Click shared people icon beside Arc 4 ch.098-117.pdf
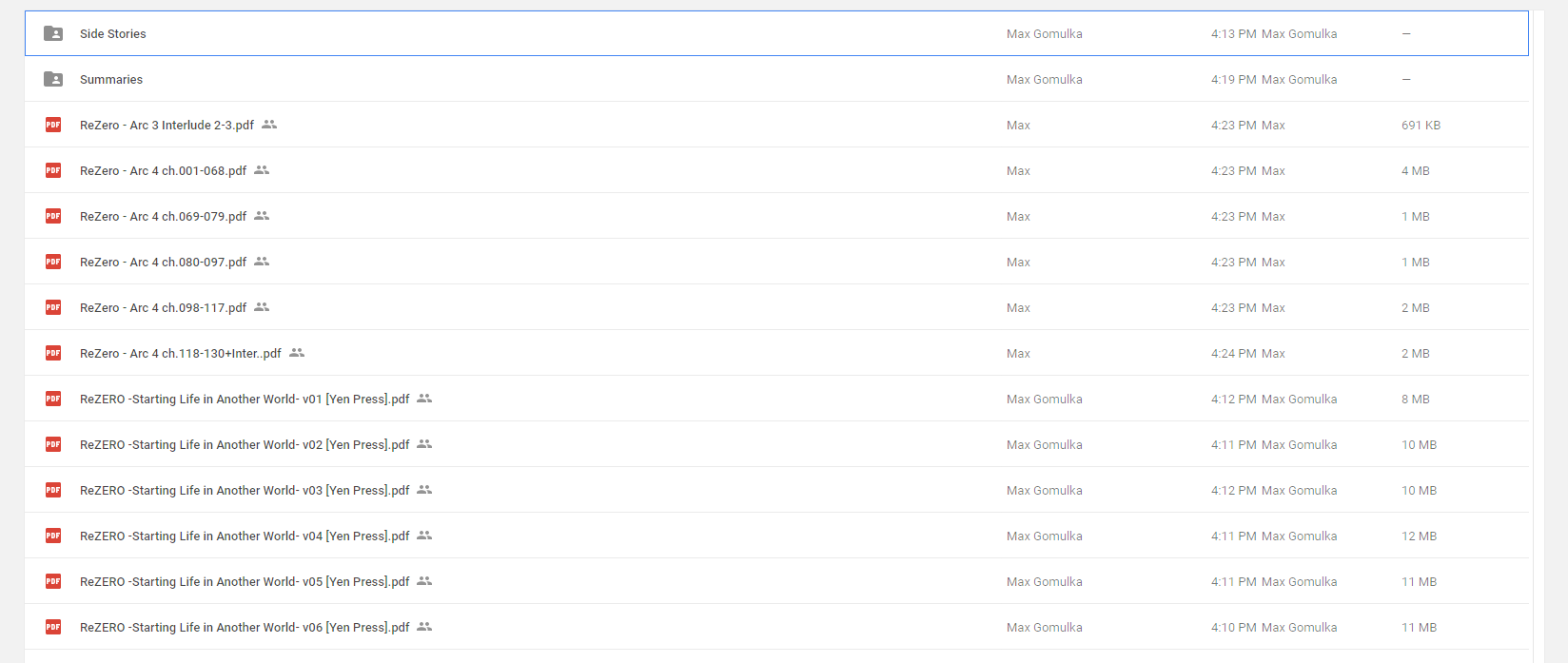The height and width of the screenshot is (663, 1568). click(262, 307)
